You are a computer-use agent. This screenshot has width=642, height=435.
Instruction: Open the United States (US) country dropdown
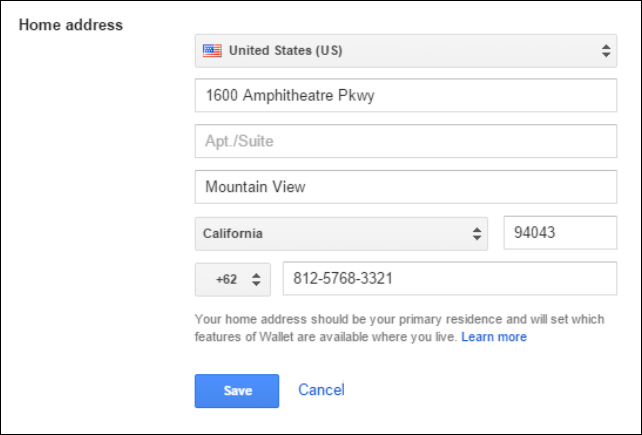(406, 51)
